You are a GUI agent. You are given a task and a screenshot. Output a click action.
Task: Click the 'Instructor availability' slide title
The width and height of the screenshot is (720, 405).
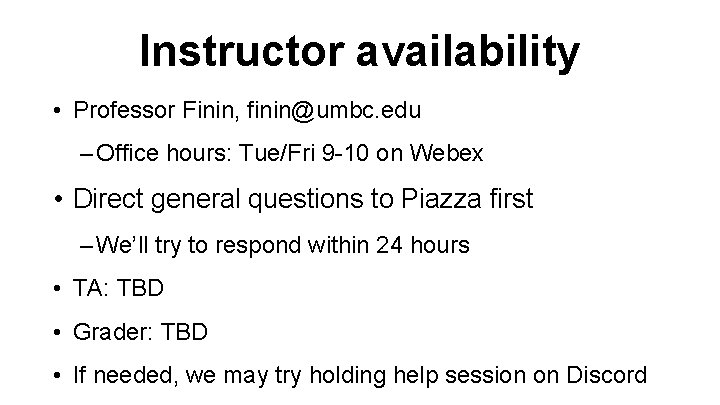[x=359, y=50]
